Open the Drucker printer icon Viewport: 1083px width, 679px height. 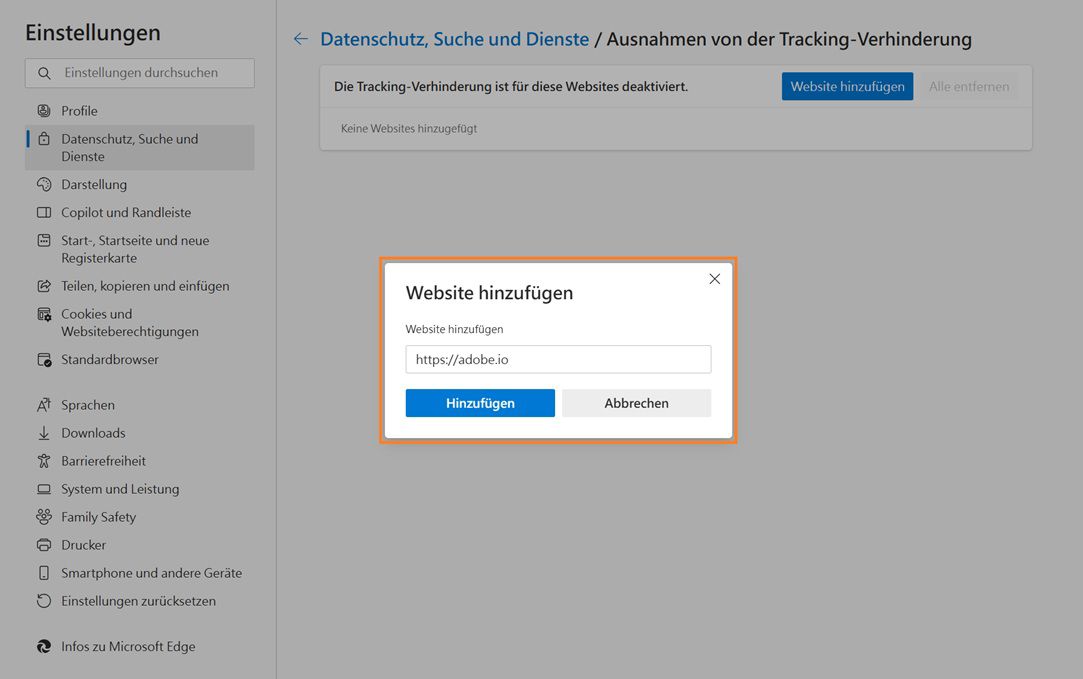click(x=41, y=545)
